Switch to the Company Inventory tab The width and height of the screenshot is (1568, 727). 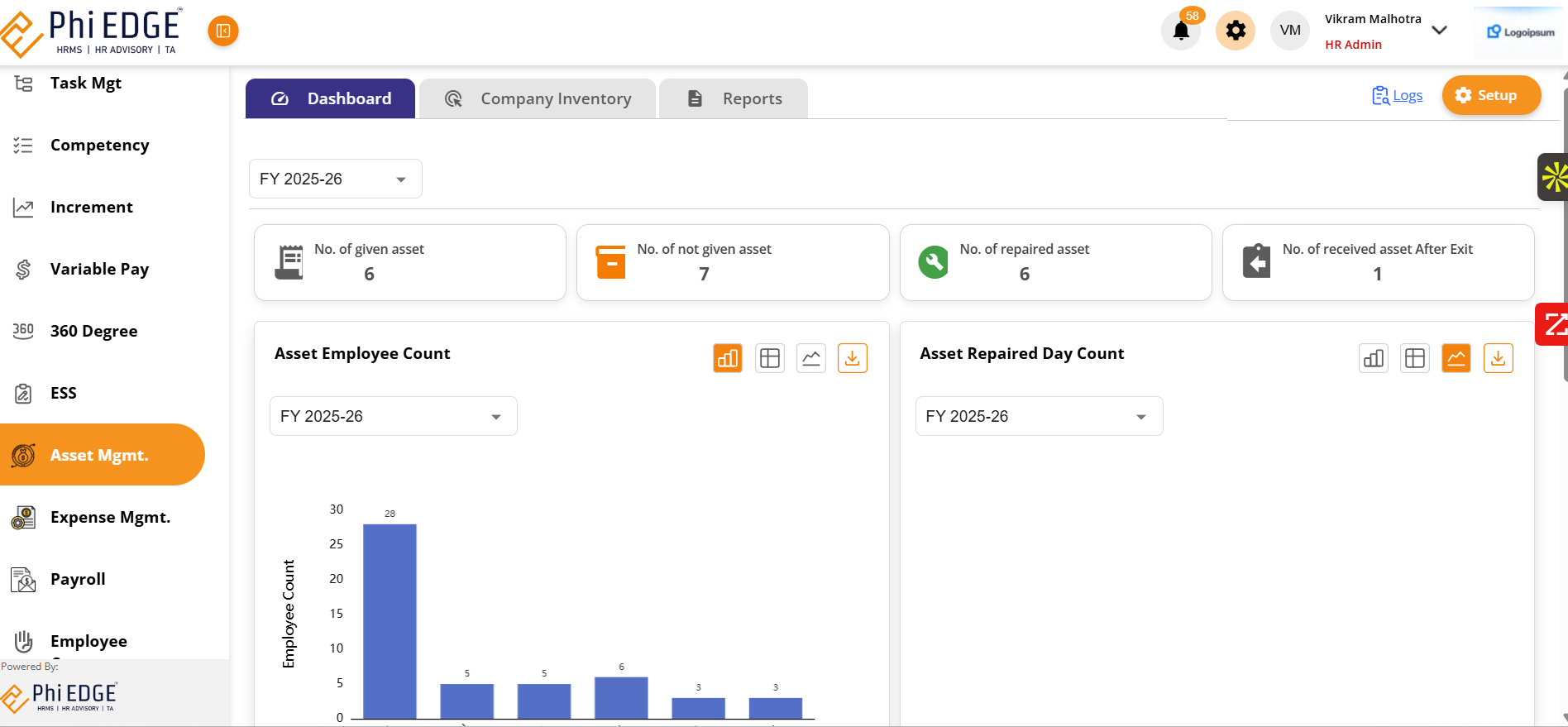point(538,98)
